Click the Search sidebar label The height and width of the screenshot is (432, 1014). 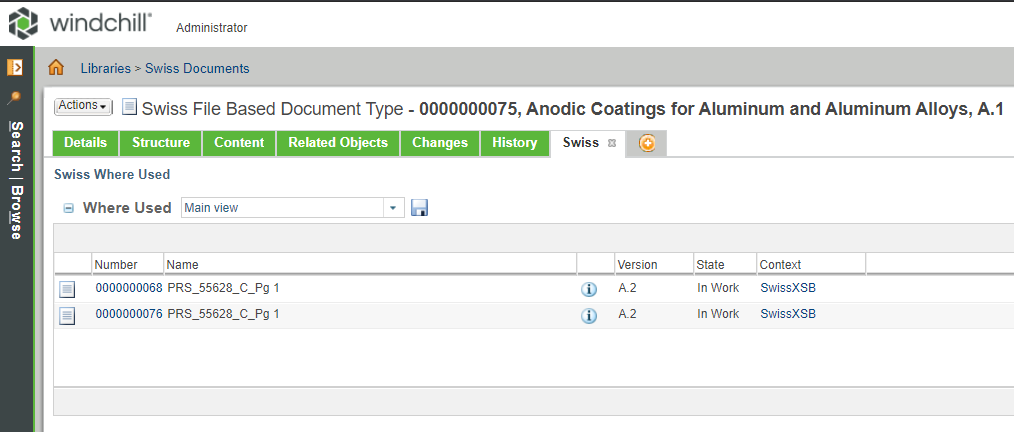coord(17,147)
